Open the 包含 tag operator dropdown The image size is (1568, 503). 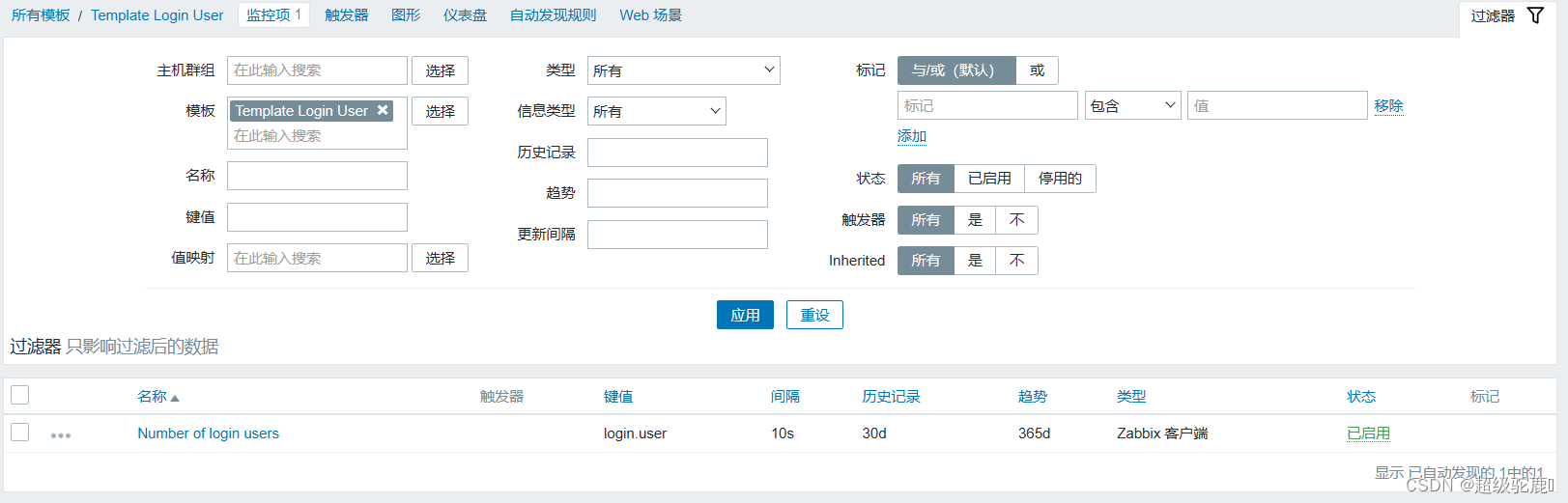1132,105
